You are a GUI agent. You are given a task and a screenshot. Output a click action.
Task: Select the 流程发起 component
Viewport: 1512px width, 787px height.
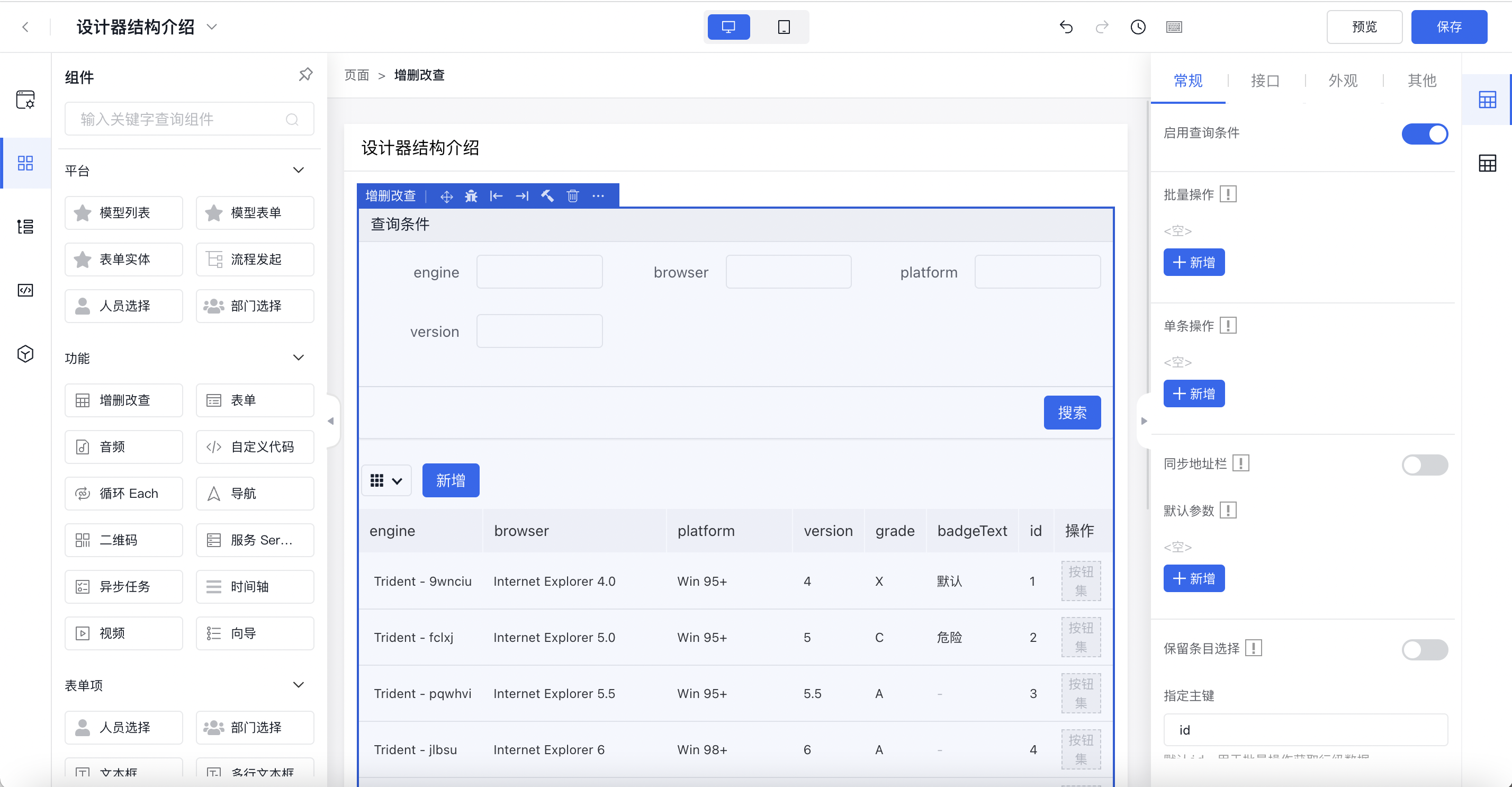click(x=255, y=260)
